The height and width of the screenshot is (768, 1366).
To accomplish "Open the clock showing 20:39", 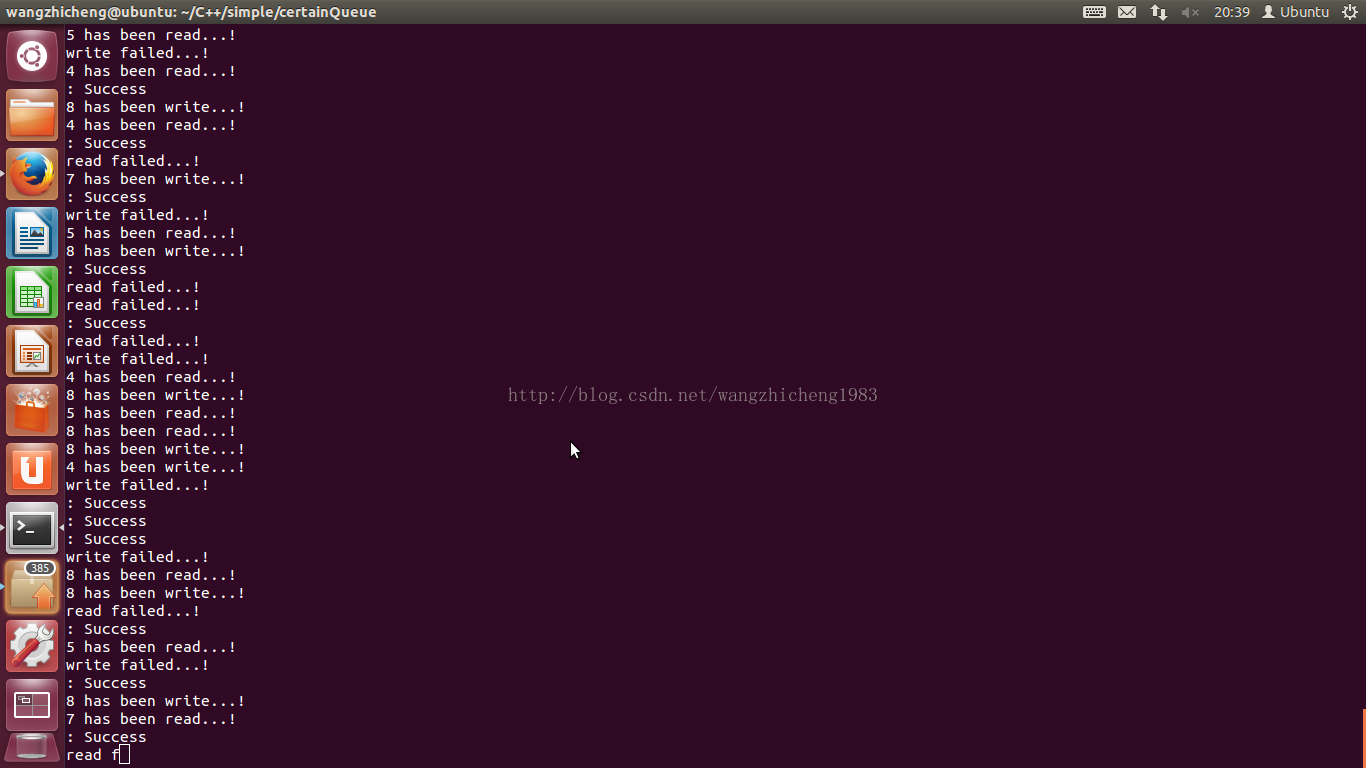I will point(1232,12).
